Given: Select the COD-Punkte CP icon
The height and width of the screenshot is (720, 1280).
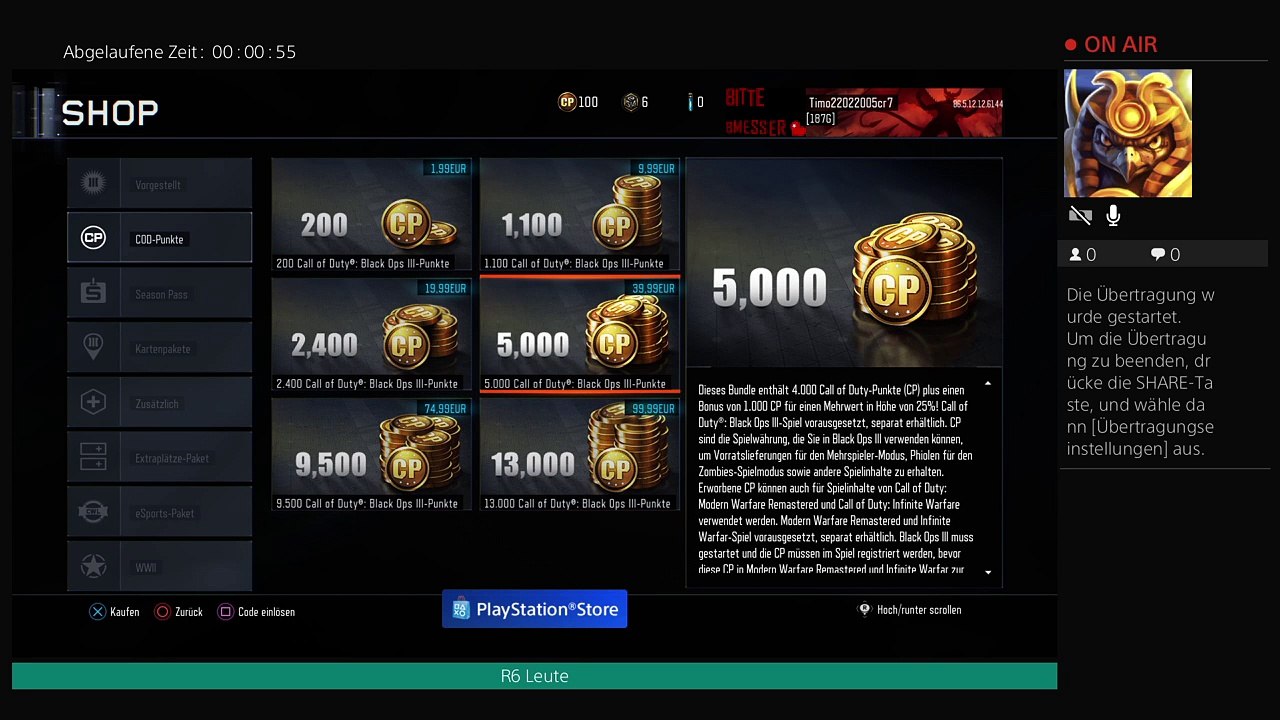Looking at the screenshot, I should coord(93,238).
